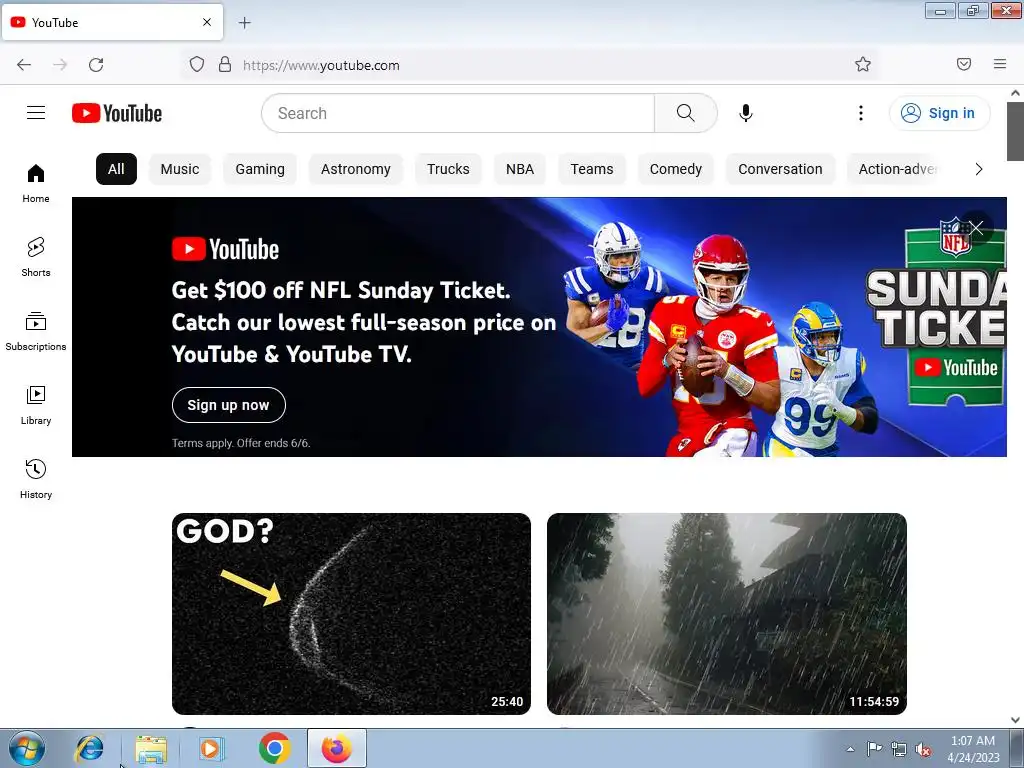The width and height of the screenshot is (1024, 768).
Task: Open the YouTube hamburger guide menu
Action: tap(36, 113)
